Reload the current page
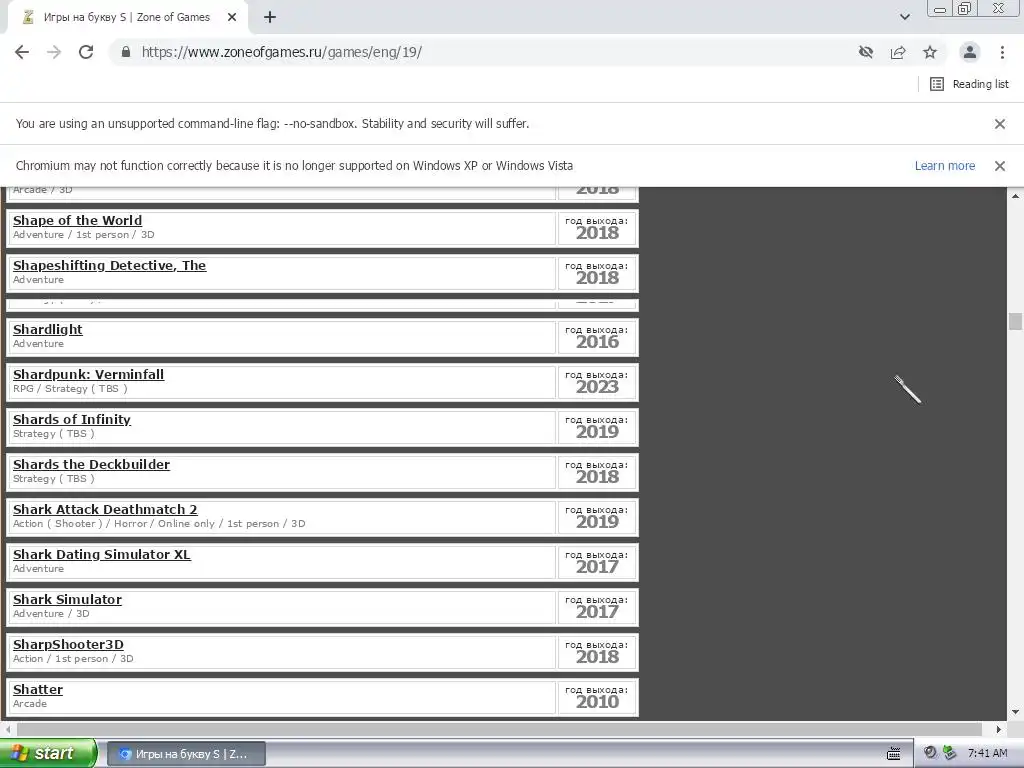The height and width of the screenshot is (768, 1024). click(86, 52)
